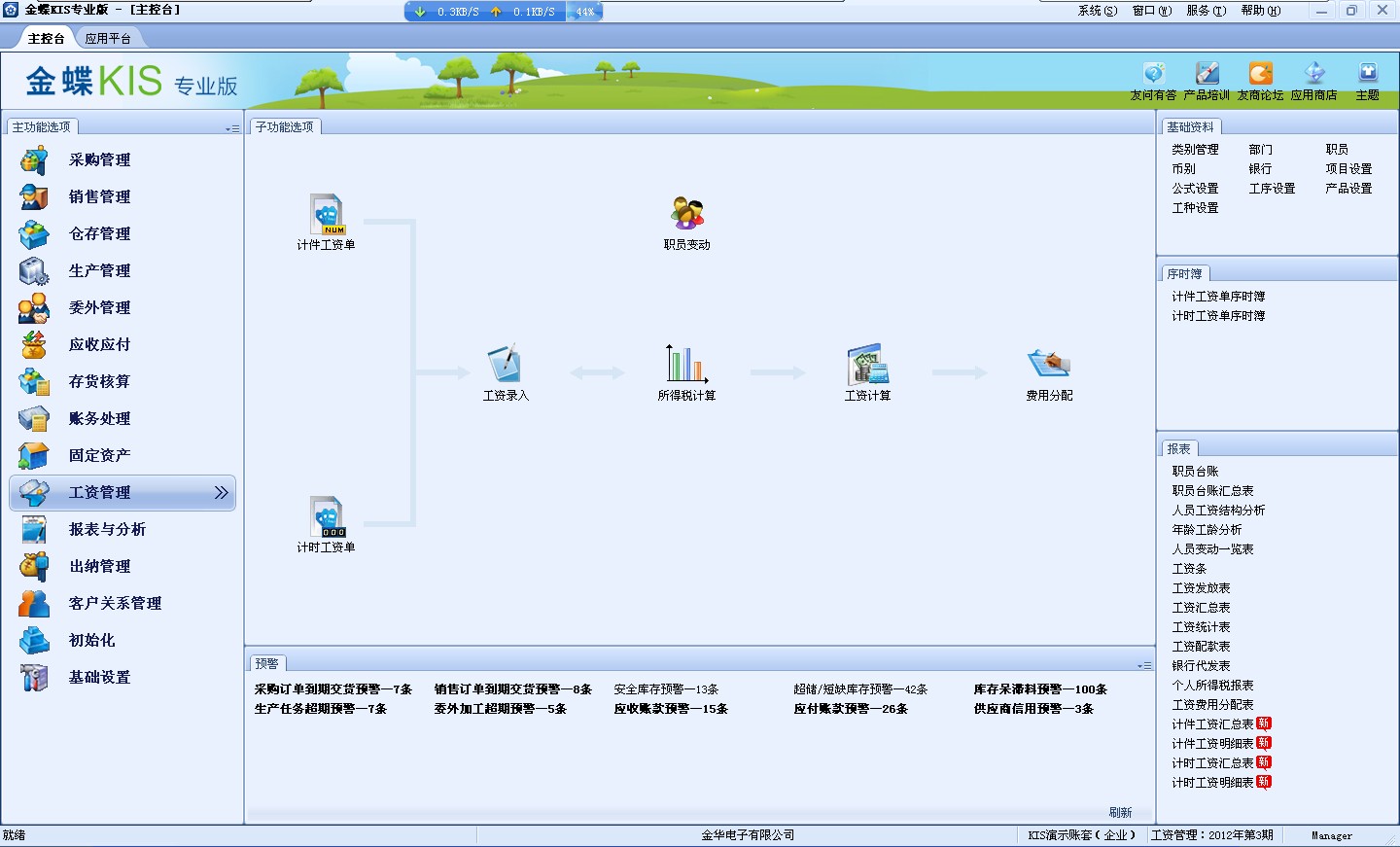This screenshot has width=1400, height=847.
Task: Select the 初始化 sidebar icon
Action: click(34, 640)
